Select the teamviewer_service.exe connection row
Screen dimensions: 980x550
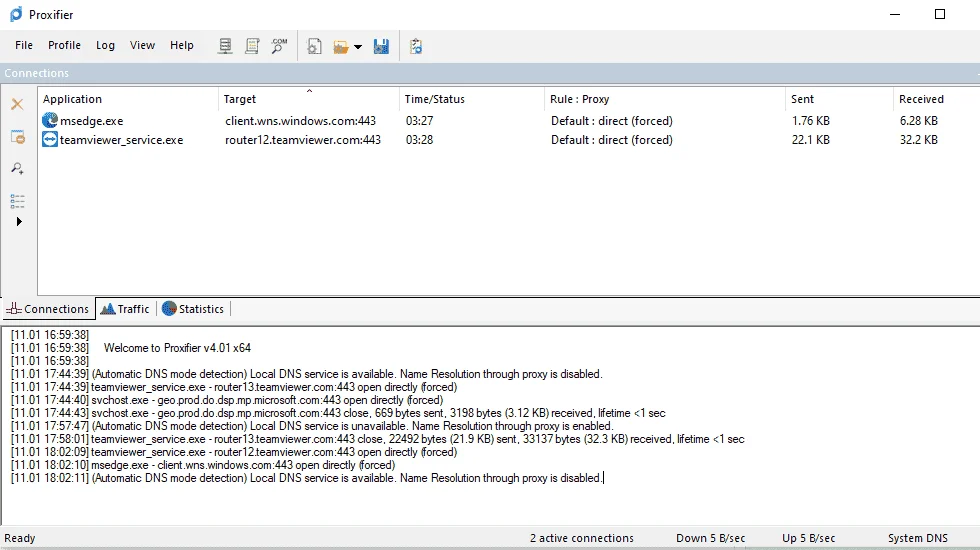[509, 139]
